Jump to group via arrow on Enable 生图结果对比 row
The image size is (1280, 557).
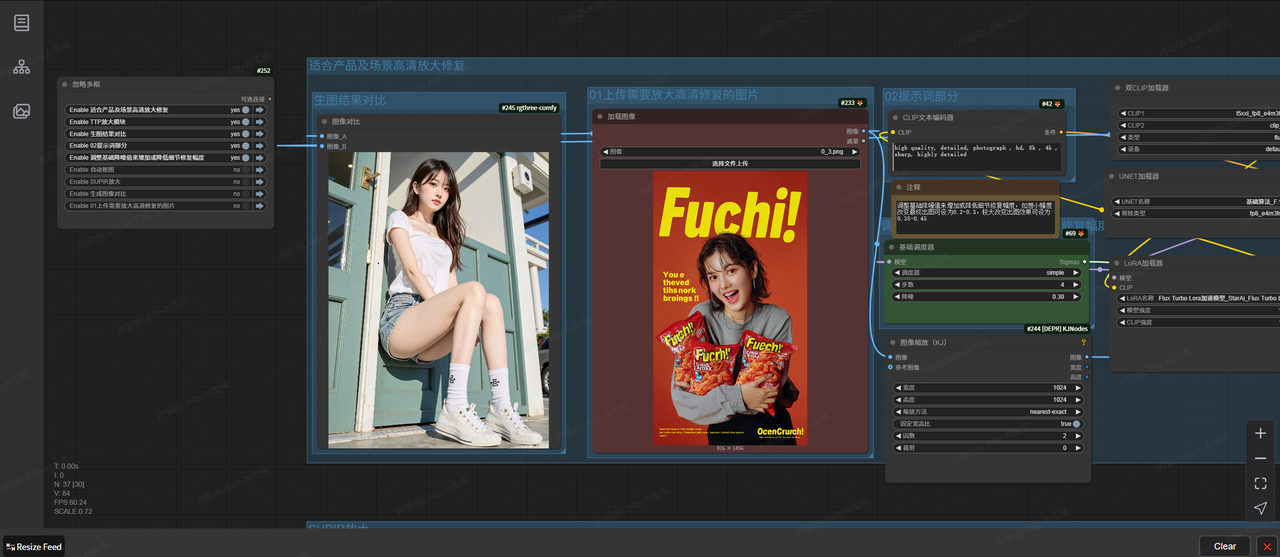259,134
